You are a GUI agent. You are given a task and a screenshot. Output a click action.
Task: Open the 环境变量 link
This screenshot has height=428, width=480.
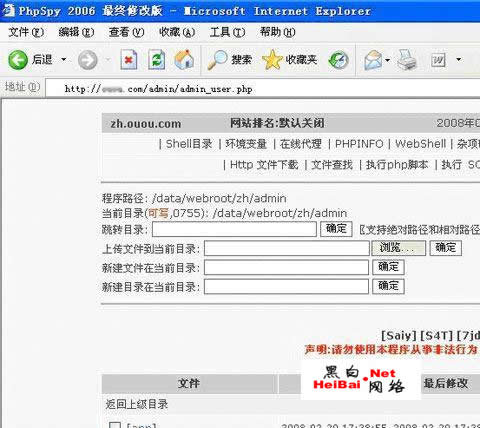click(x=246, y=144)
